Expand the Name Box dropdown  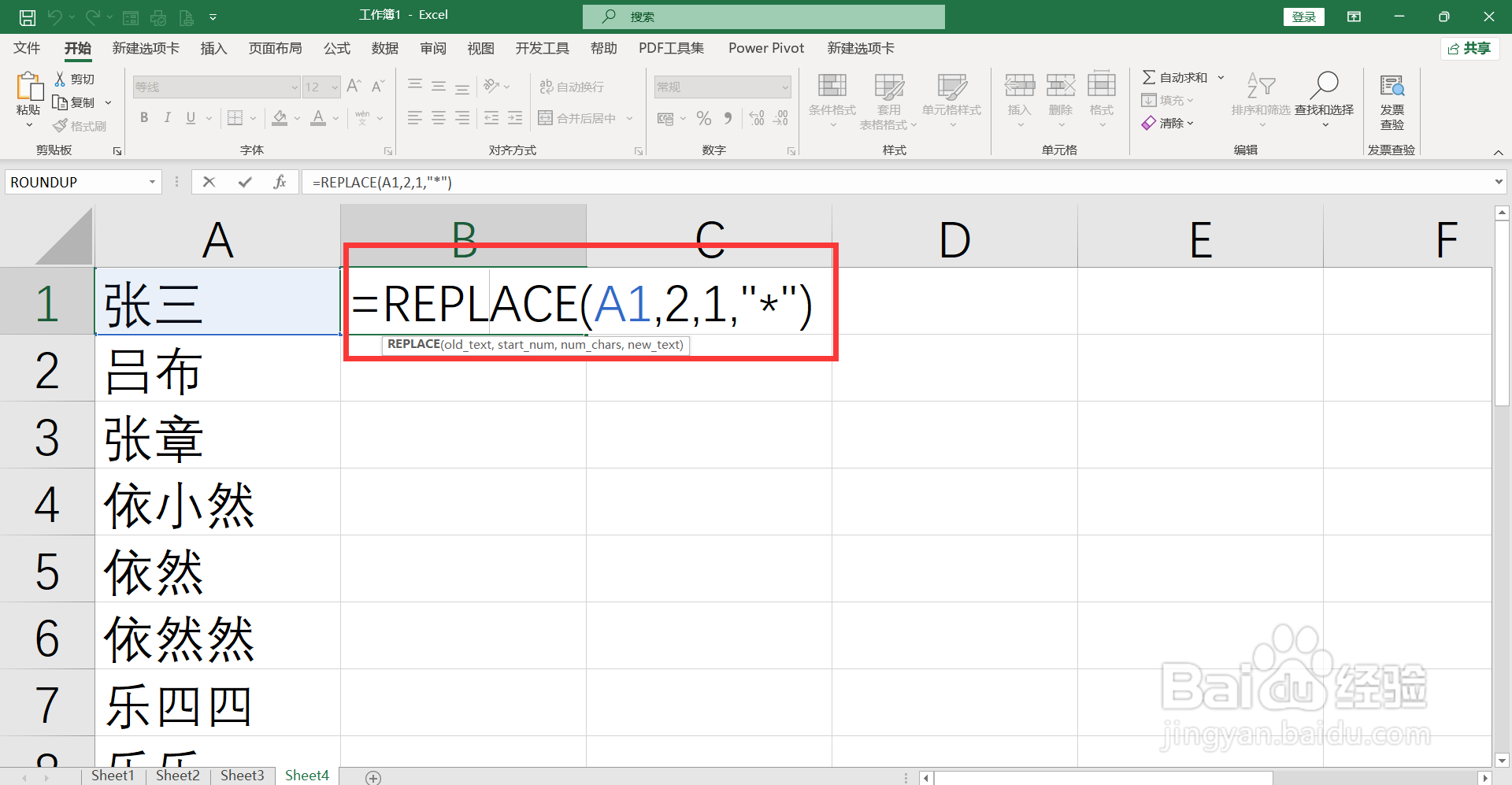pyautogui.click(x=152, y=182)
